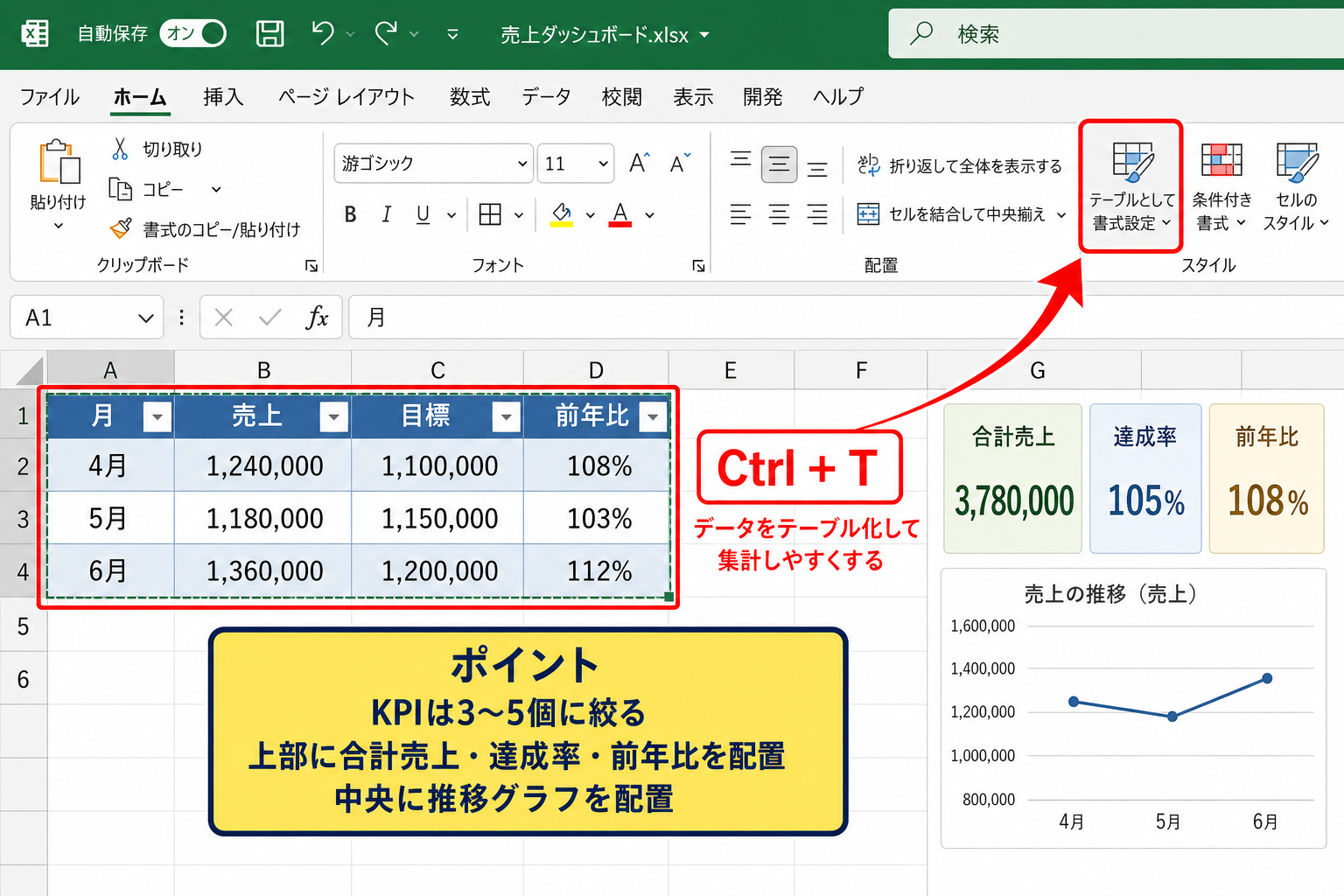Open the クリップボード dialog launcher
This screenshot has height=896, width=1344.
(311, 266)
